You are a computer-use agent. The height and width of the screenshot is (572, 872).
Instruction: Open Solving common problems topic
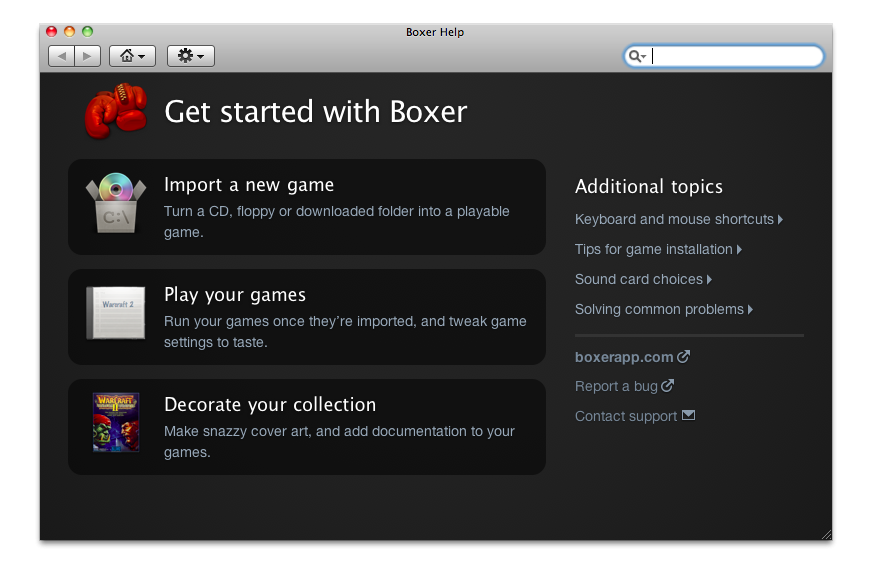pos(660,309)
